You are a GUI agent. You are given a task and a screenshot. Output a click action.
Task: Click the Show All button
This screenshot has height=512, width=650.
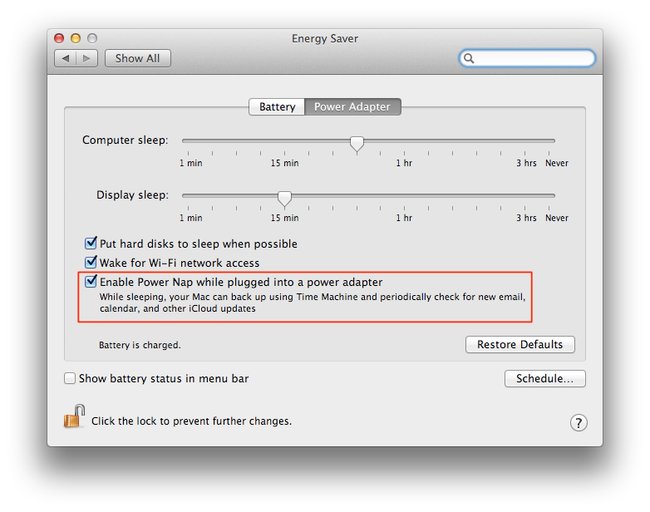click(138, 58)
